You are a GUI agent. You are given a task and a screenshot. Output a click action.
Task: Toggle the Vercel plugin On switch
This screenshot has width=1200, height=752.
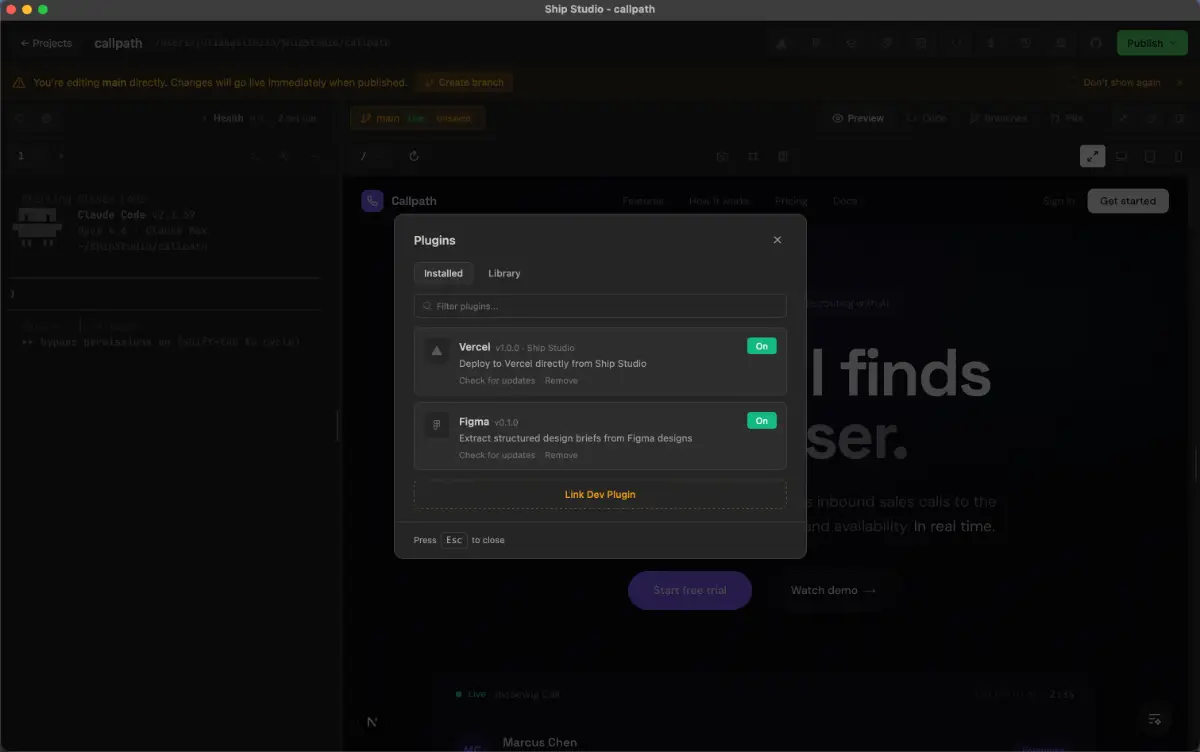[x=761, y=346]
